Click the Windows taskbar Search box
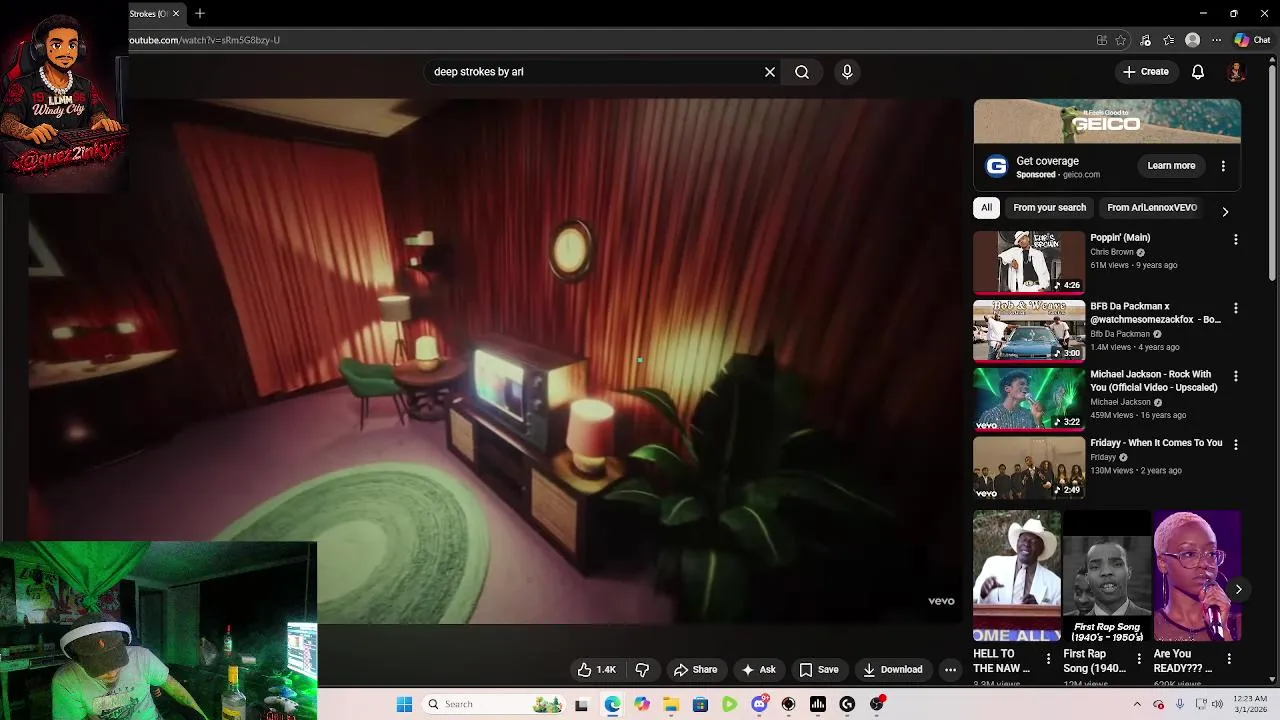The image size is (1280, 720). pyautogui.click(x=496, y=704)
